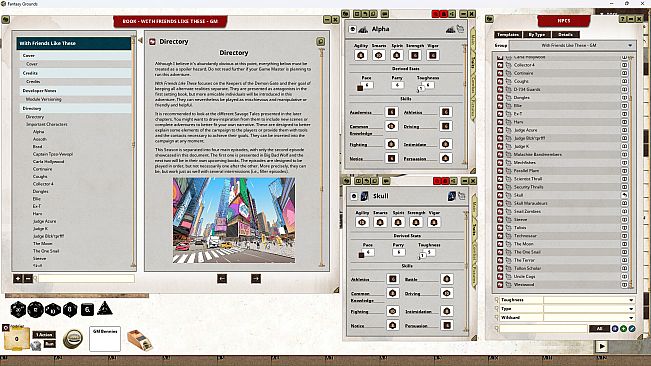Screen dimensions: 651x366
Task: Pick up the d8 die
Action: tap(70, 310)
